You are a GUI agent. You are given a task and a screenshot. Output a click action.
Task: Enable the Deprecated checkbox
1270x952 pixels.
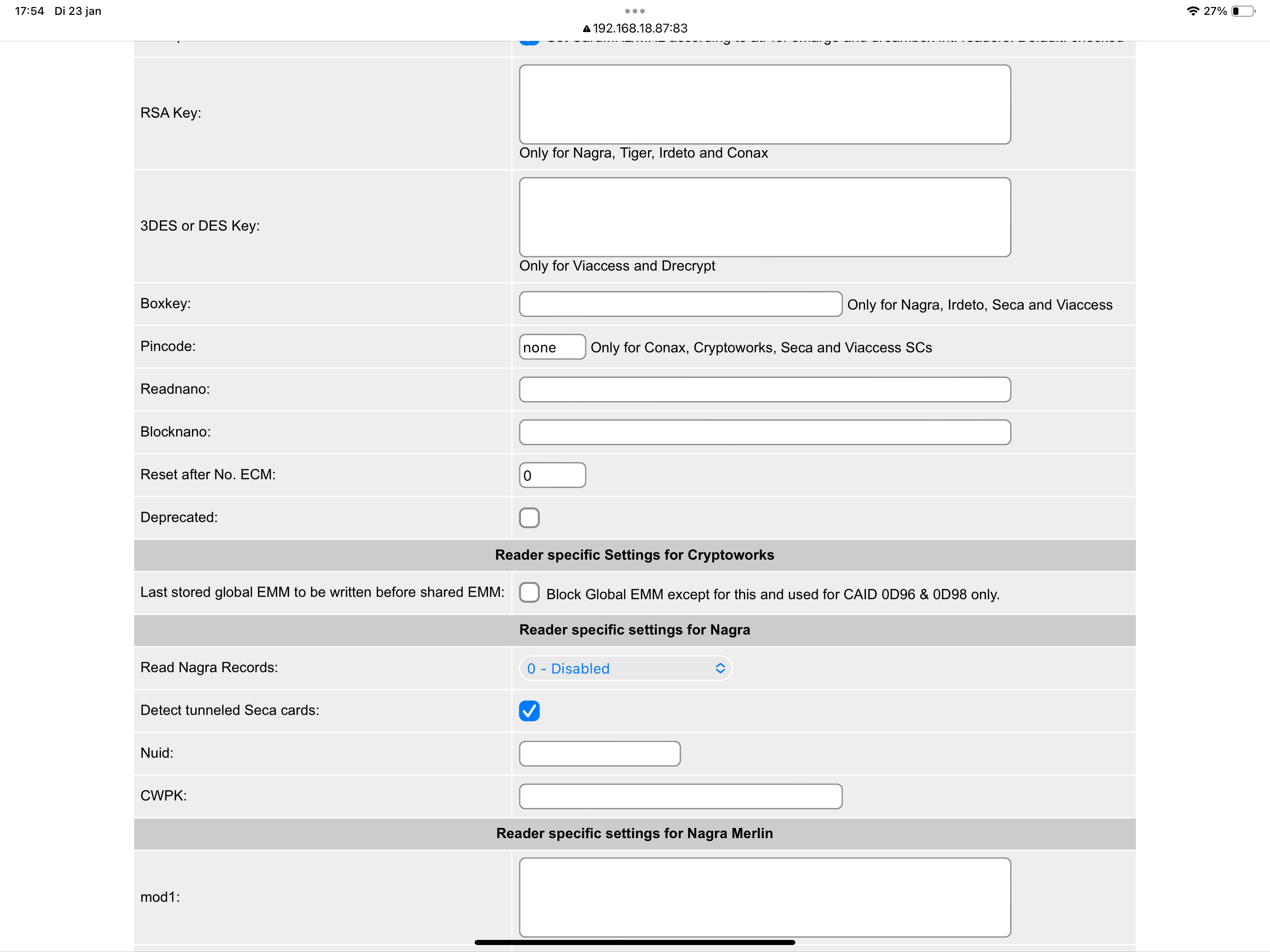(529, 517)
